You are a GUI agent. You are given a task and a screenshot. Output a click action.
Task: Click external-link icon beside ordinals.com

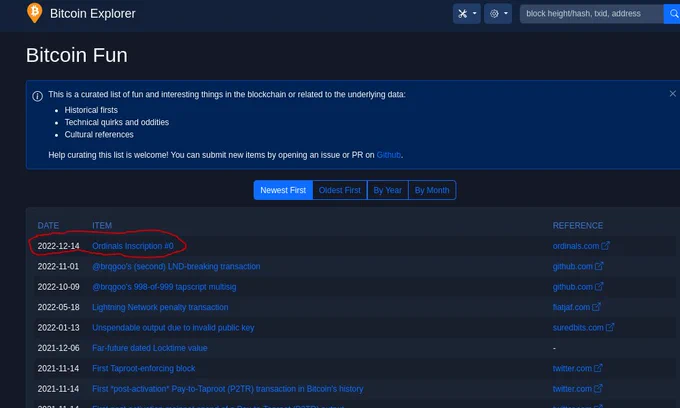coord(605,245)
